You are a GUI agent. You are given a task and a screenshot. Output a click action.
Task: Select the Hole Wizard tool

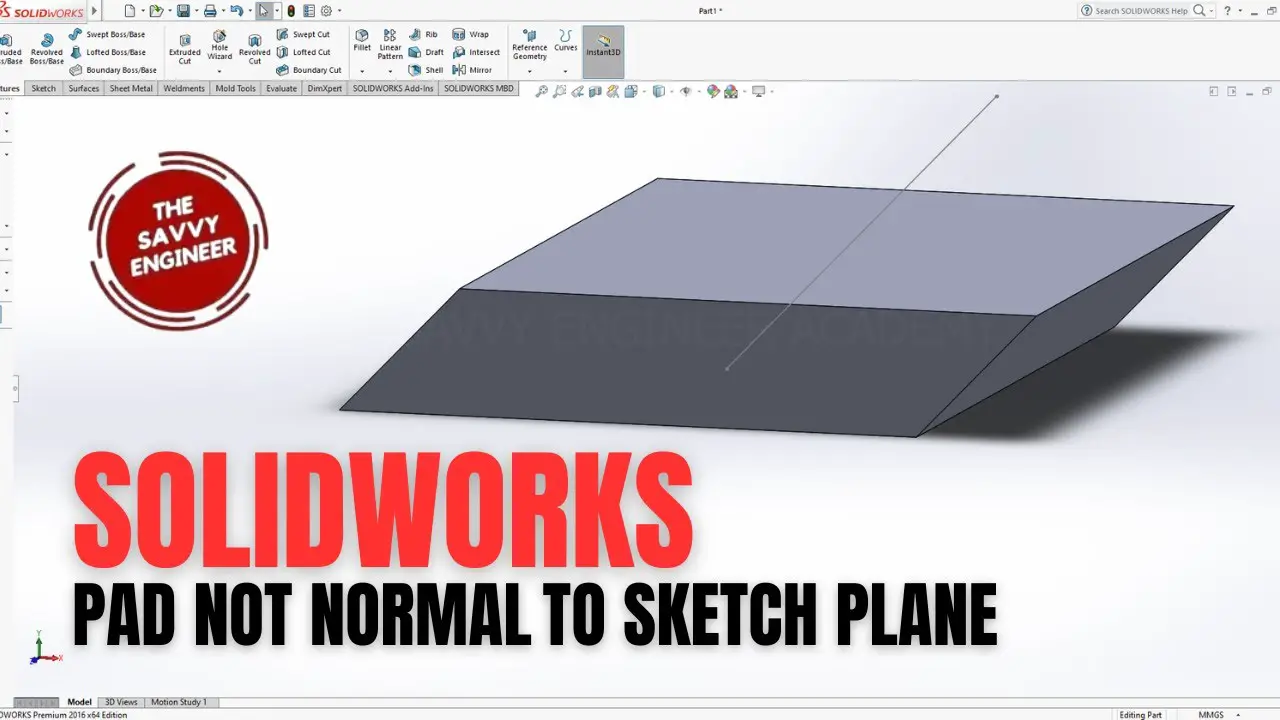coord(220,44)
